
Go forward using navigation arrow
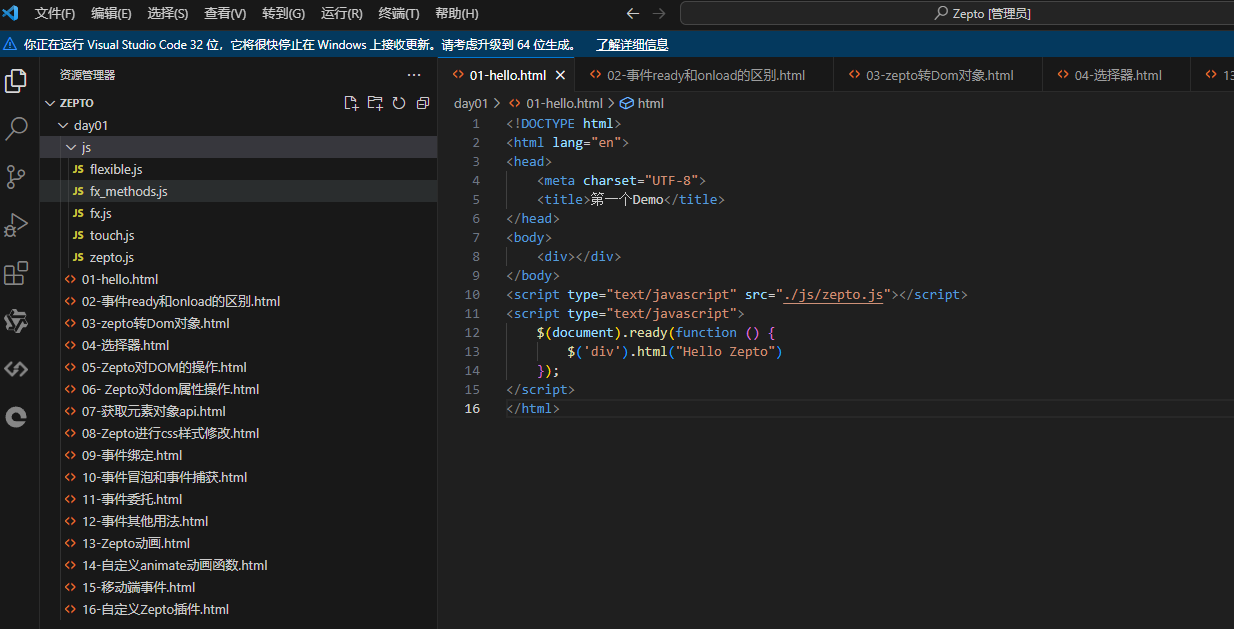tap(659, 13)
